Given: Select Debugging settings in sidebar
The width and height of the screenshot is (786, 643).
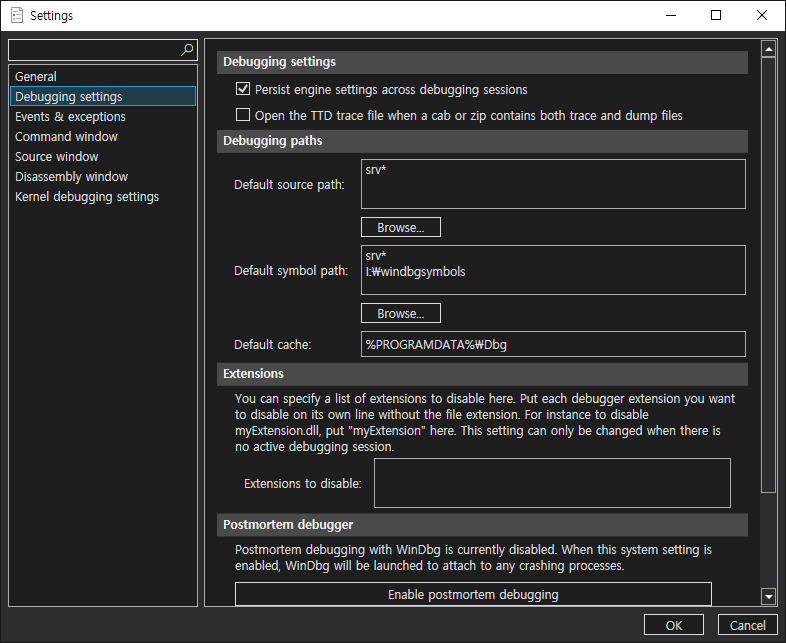Looking at the screenshot, I should click(103, 96).
